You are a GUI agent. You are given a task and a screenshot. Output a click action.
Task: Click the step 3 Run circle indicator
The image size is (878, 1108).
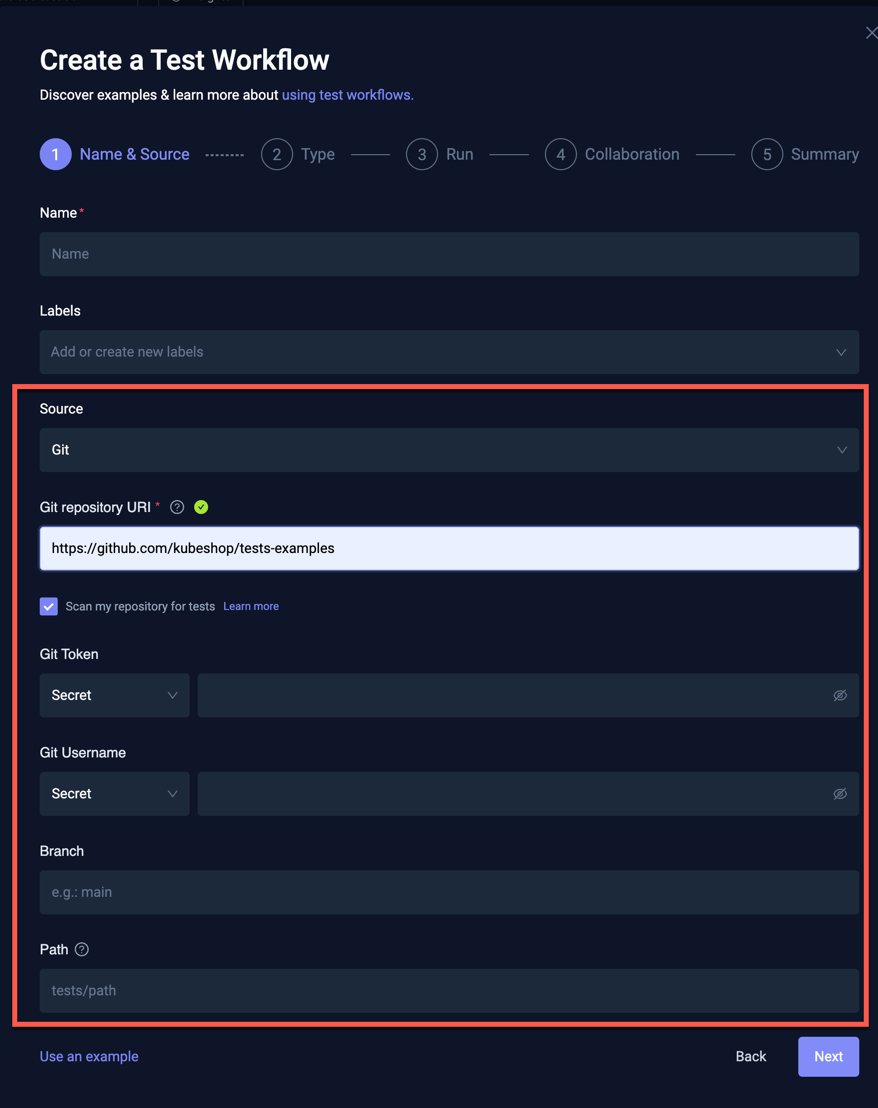coord(421,154)
